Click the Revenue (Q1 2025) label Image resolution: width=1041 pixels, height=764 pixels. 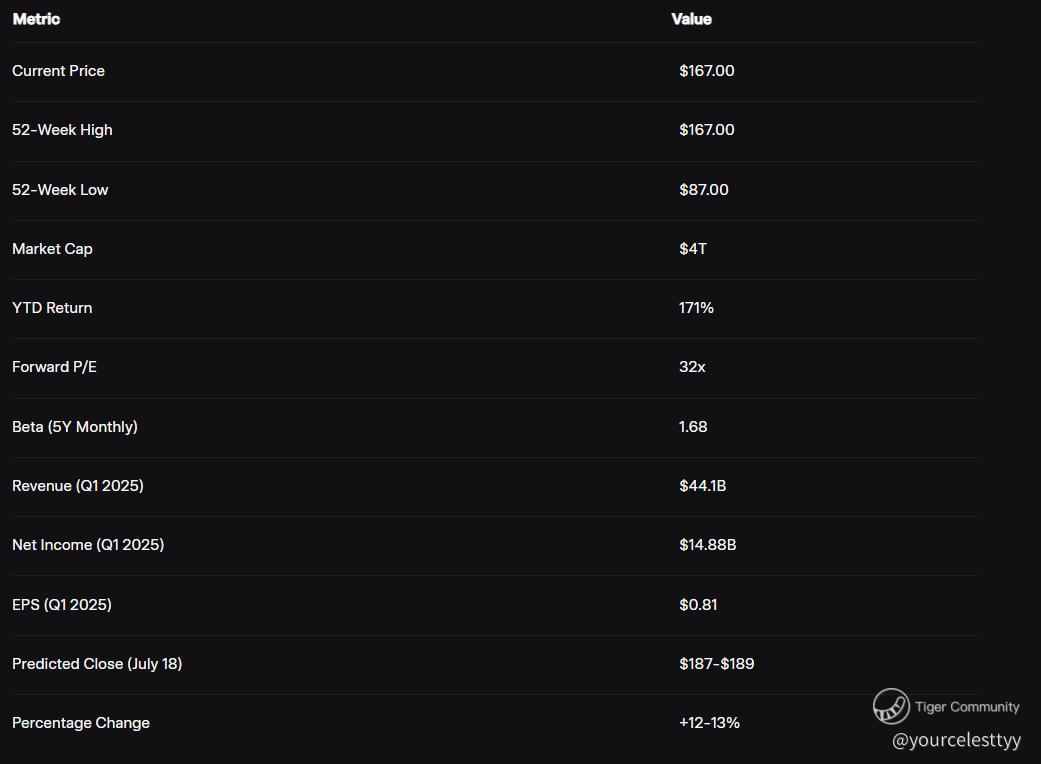[78, 486]
